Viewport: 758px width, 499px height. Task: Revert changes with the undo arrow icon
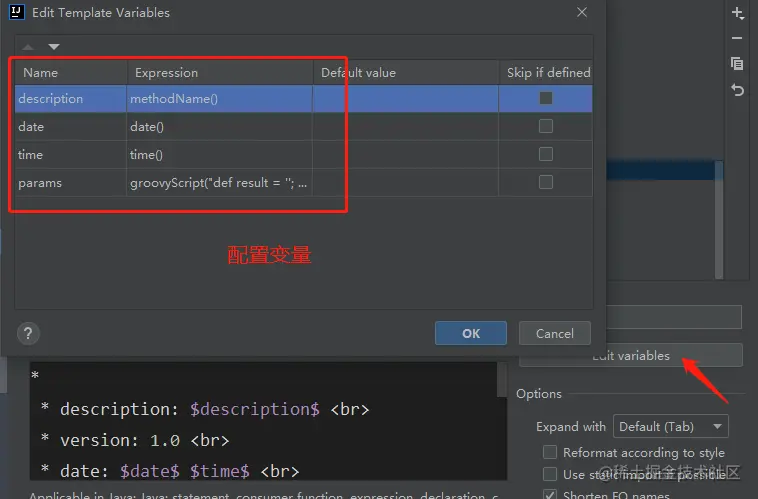tap(737, 89)
